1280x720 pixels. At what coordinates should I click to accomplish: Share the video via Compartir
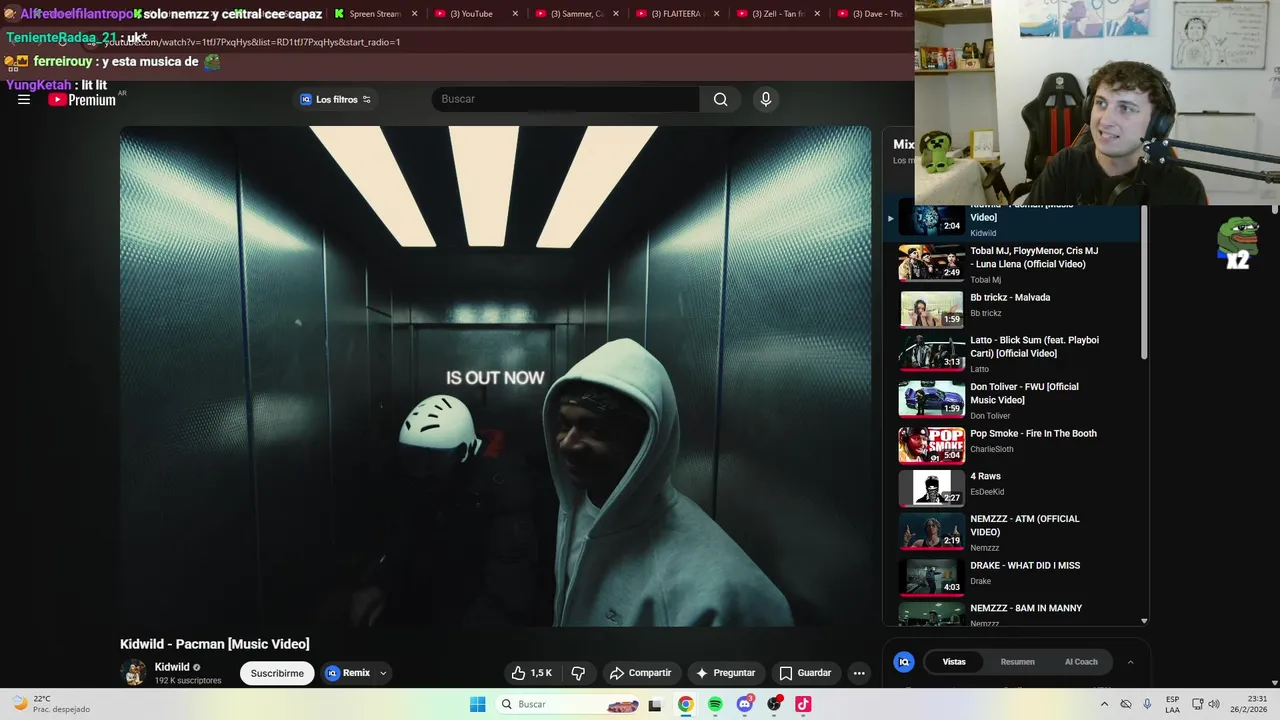640,673
